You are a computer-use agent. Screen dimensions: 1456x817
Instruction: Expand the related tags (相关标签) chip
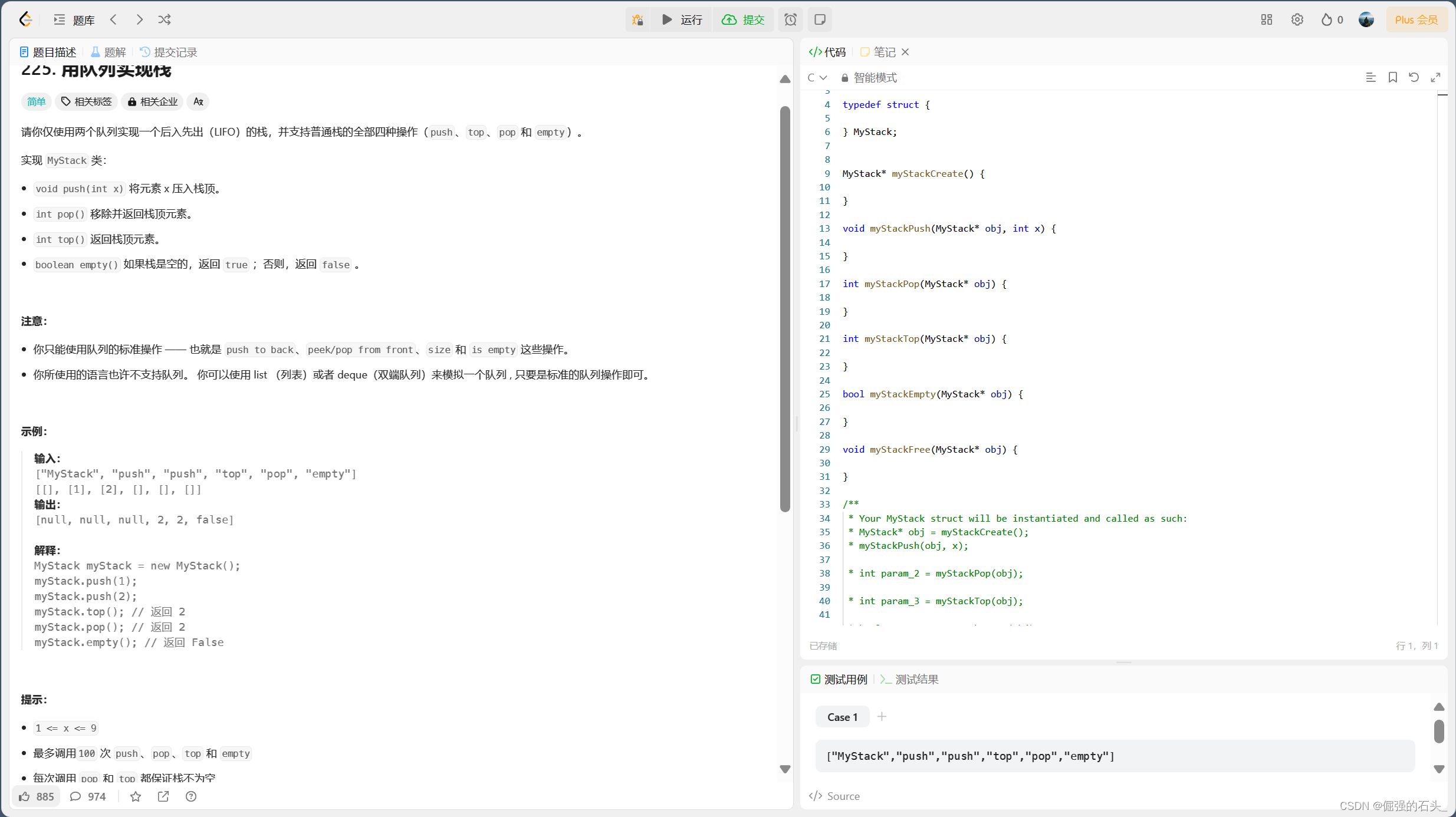coord(87,101)
